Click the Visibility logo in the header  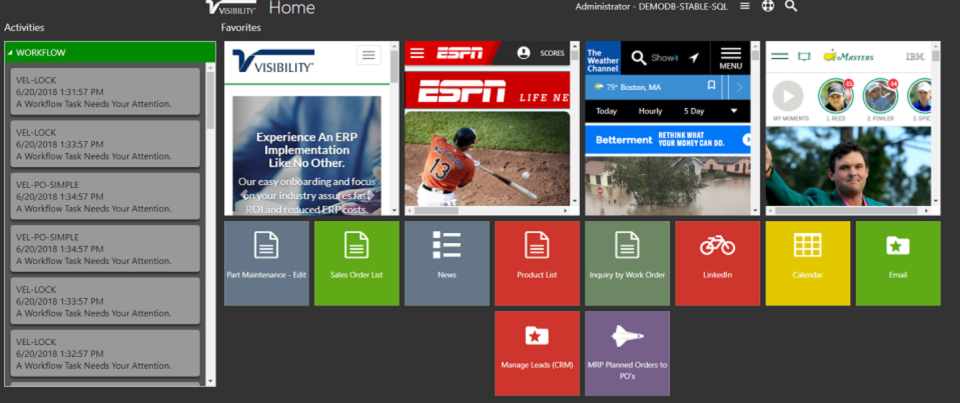pos(231,7)
